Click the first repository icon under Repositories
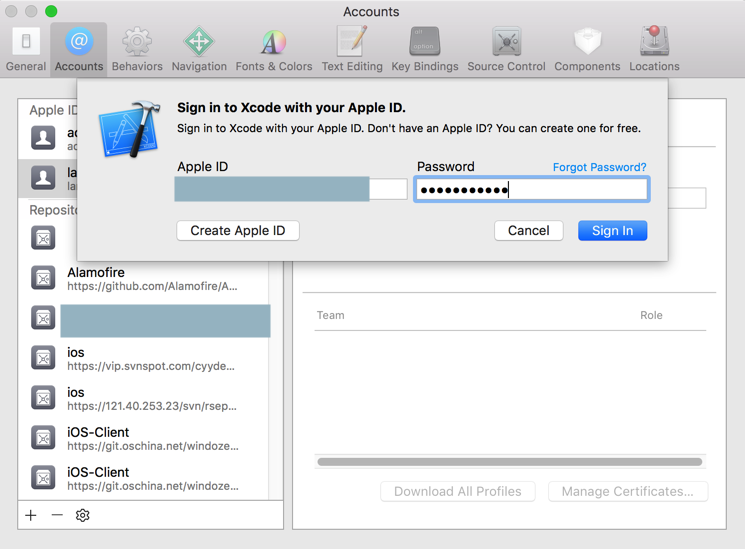Screen dimensions: 745x549 (x=43, y=238)
